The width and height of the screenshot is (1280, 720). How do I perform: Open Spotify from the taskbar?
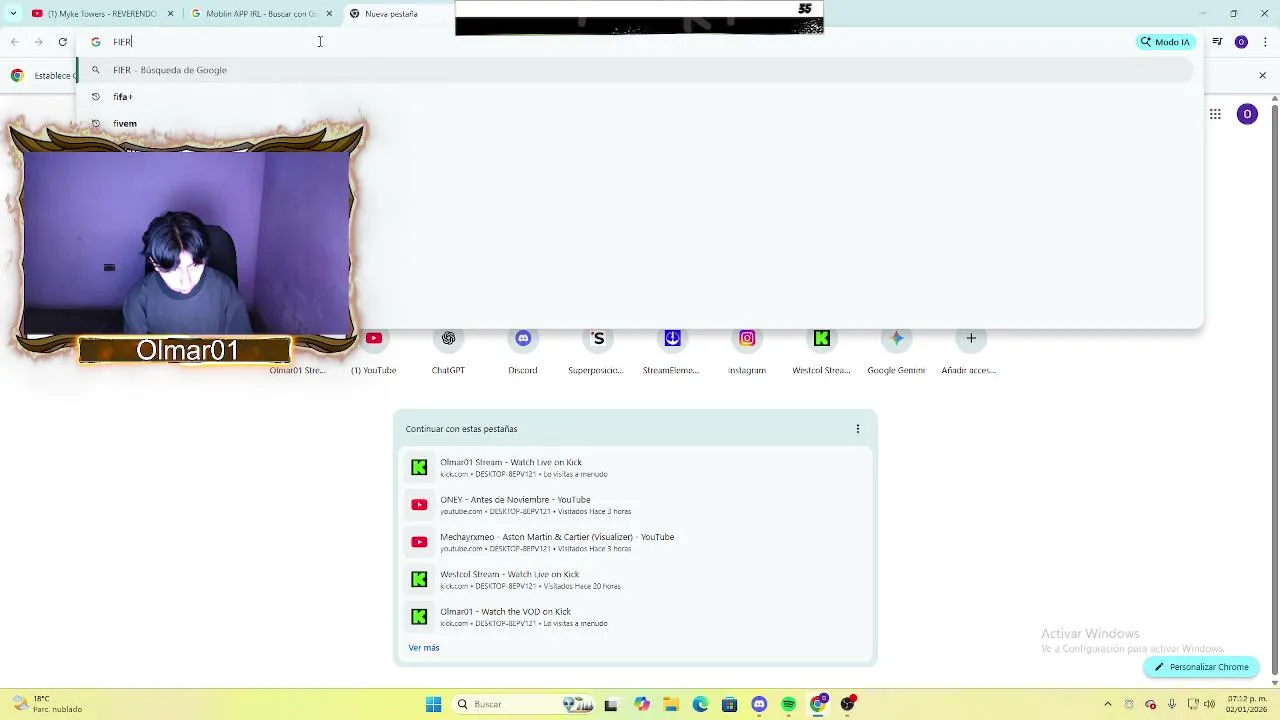coord(788,704)
